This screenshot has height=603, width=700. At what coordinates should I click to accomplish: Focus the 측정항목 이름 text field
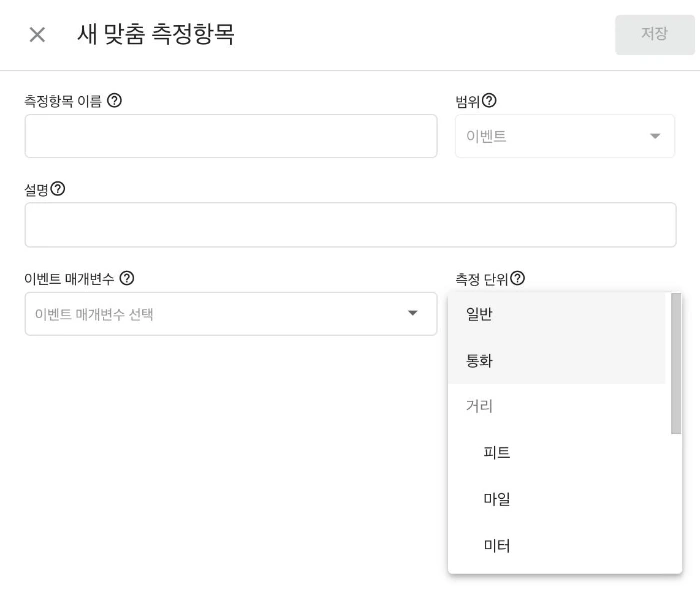pos(230,136)
